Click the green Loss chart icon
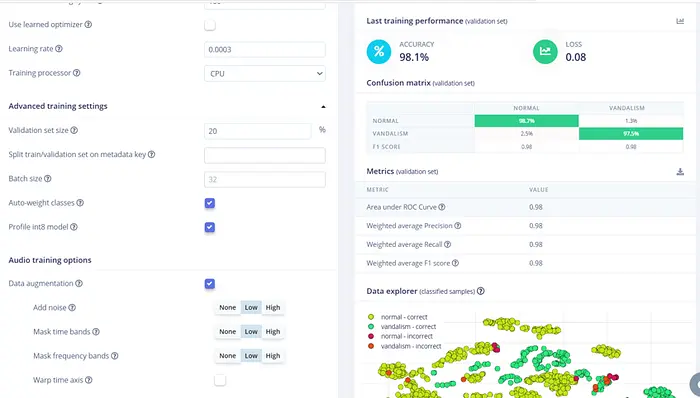 (x=545, y=51)
